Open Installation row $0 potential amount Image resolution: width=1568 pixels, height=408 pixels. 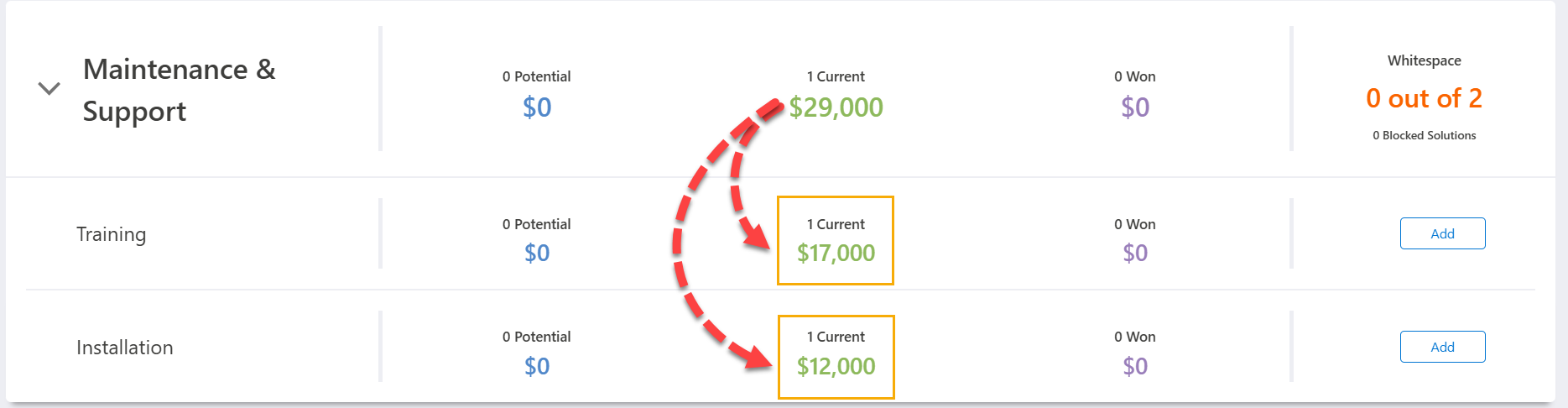click(x=537, y=366)
